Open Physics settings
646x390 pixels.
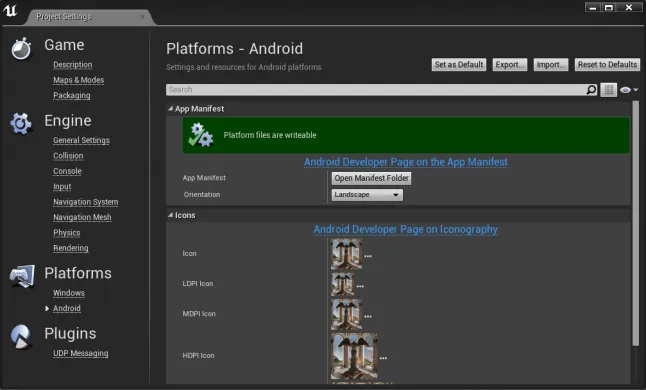[67, 233]
